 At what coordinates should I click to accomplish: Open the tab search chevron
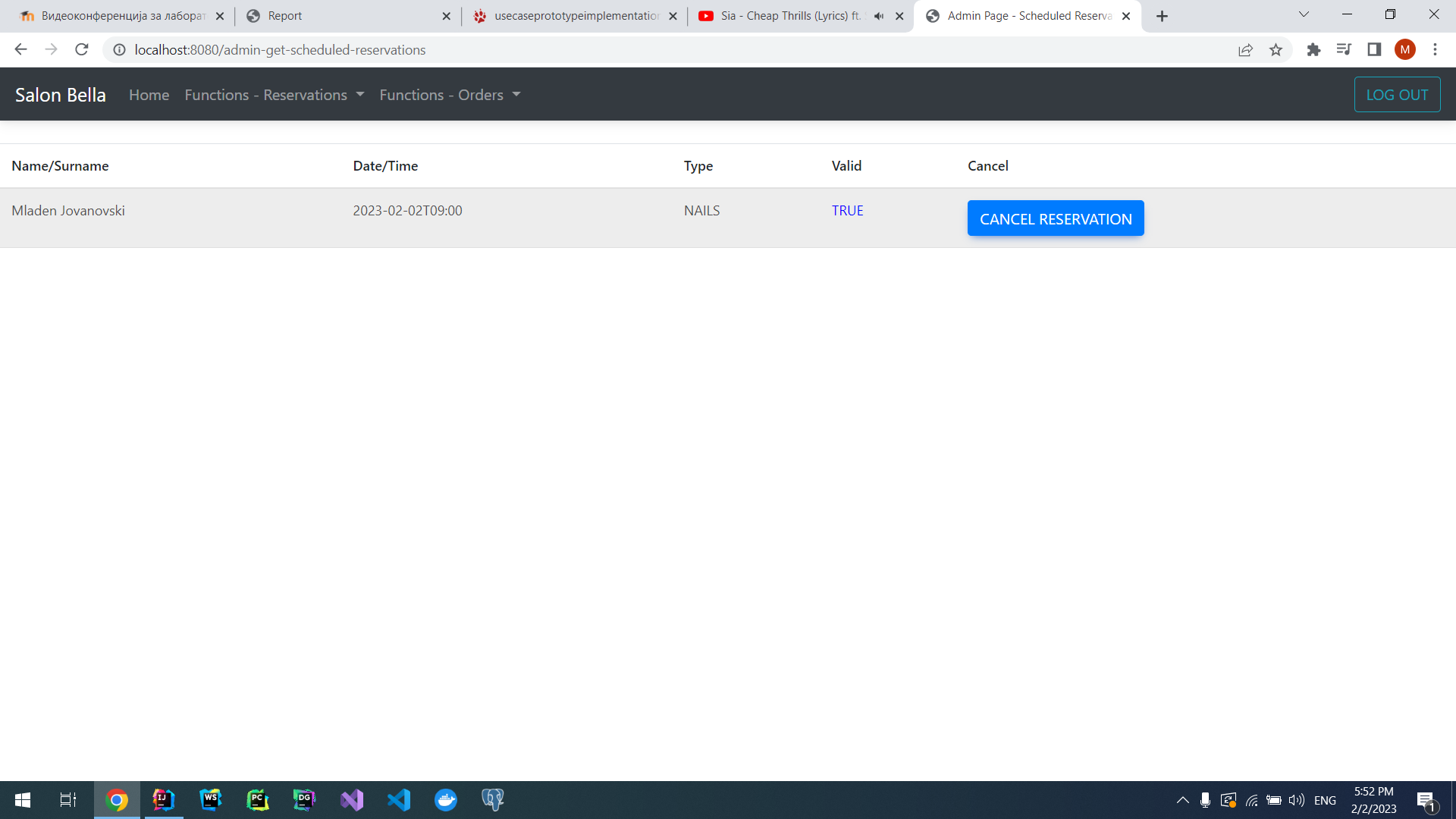coord(1304,14)
